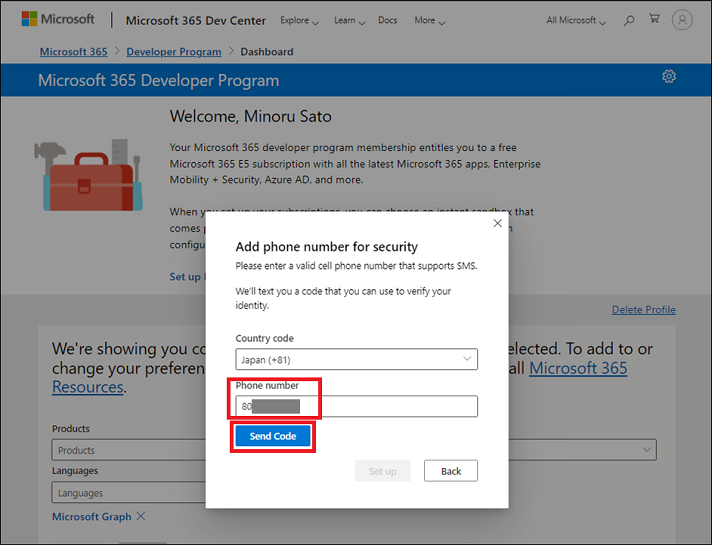Open the account profile avatar icon
This screenshot has width=712, height=545.
coord(682,20)
